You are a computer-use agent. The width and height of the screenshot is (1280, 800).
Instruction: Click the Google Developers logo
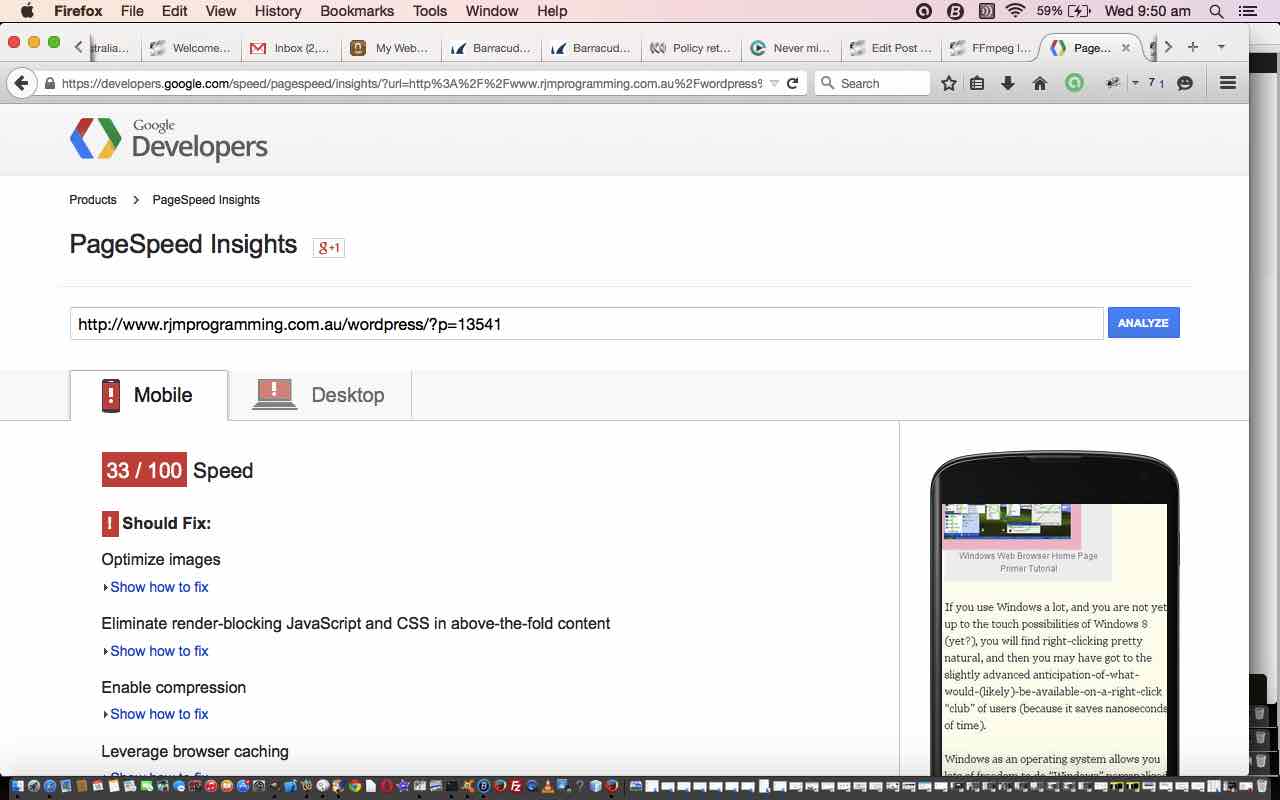point(168,139)
